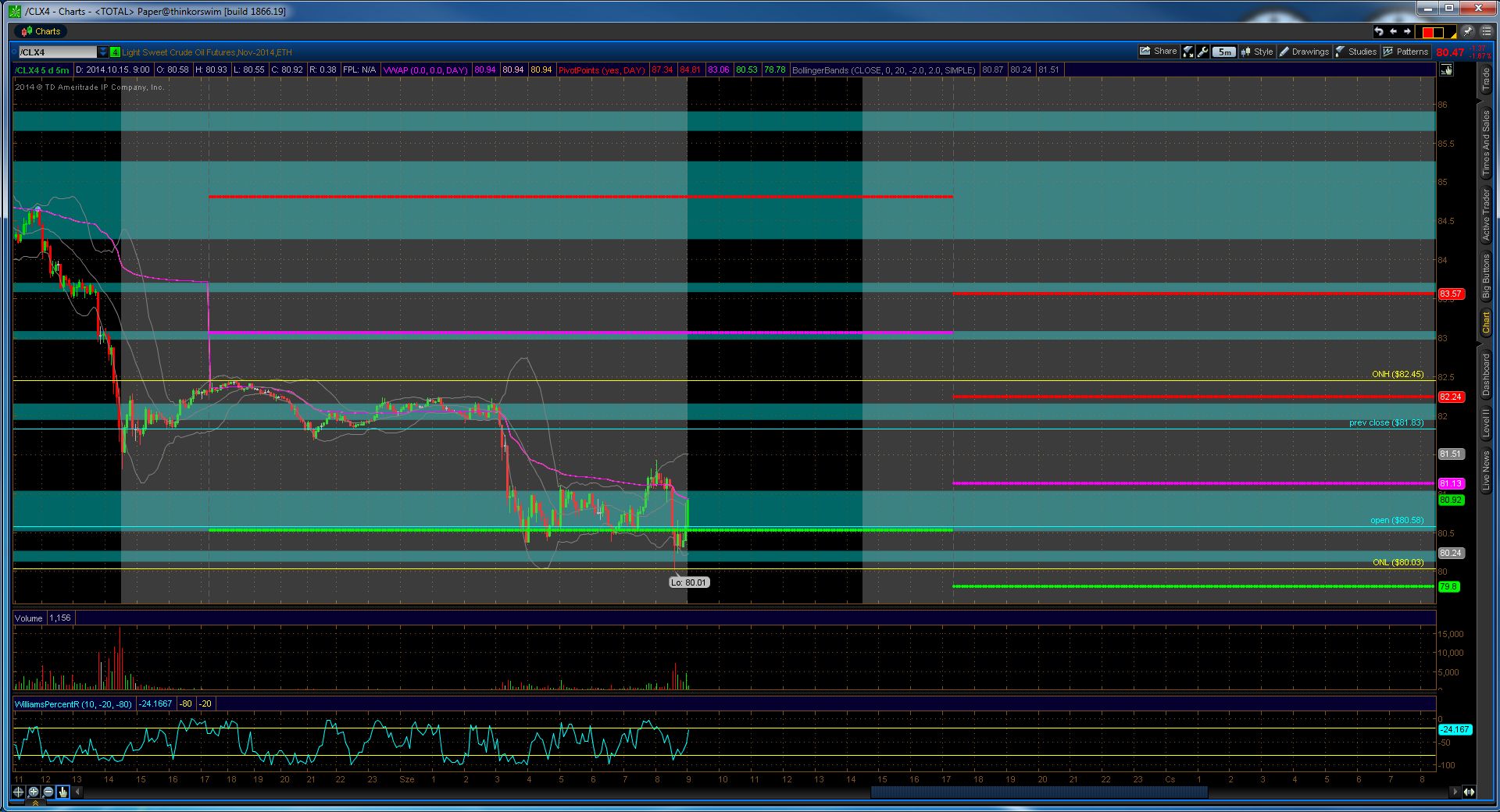Click the -24.167 Williams value bubble
The height and width of the screenshot is (812, 1500).
pos(1455,729)
